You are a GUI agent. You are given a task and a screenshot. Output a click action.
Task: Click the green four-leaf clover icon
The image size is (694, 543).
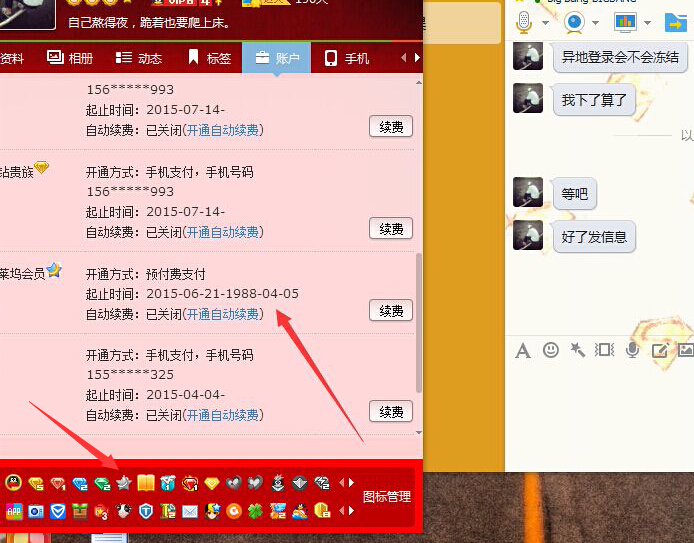[x=256, y=511]
